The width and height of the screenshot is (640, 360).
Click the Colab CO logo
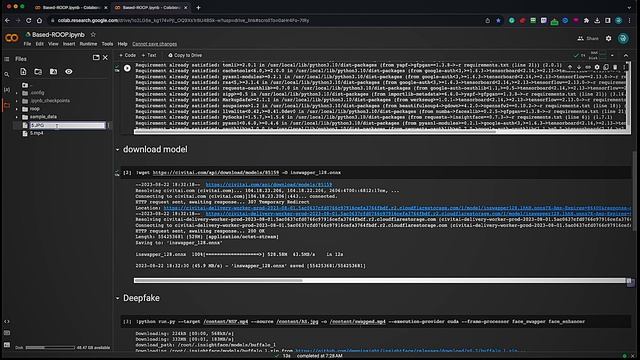[12, 38]
